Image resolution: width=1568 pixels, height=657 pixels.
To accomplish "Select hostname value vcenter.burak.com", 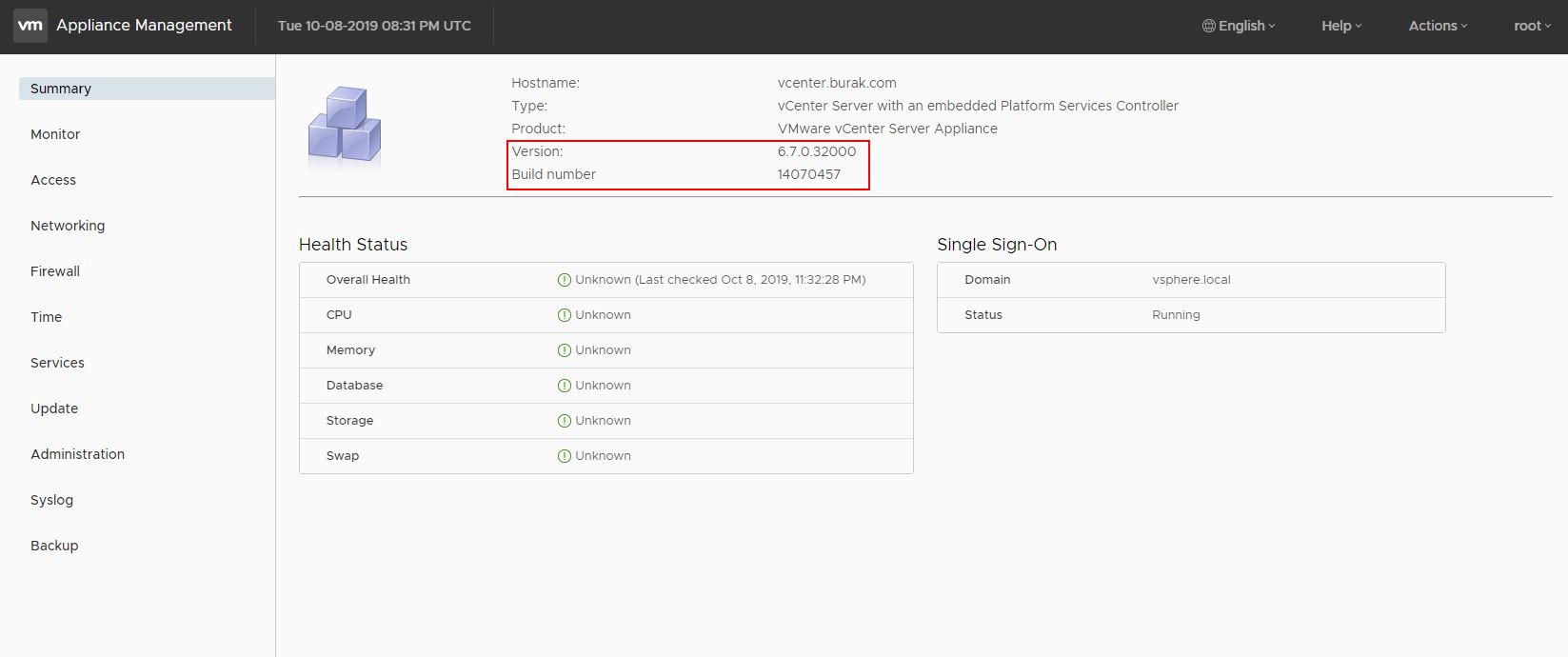I will [837, 83].
